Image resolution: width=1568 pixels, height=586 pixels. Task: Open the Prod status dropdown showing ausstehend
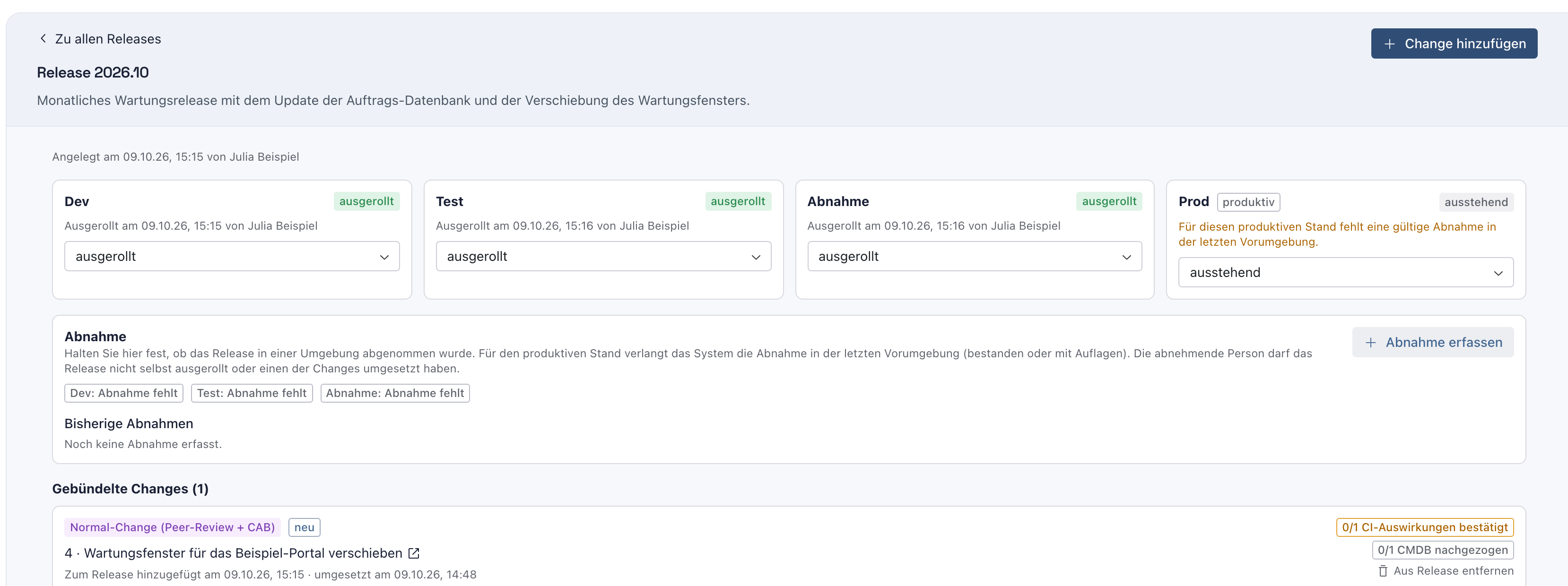[x=1346, y=272]
